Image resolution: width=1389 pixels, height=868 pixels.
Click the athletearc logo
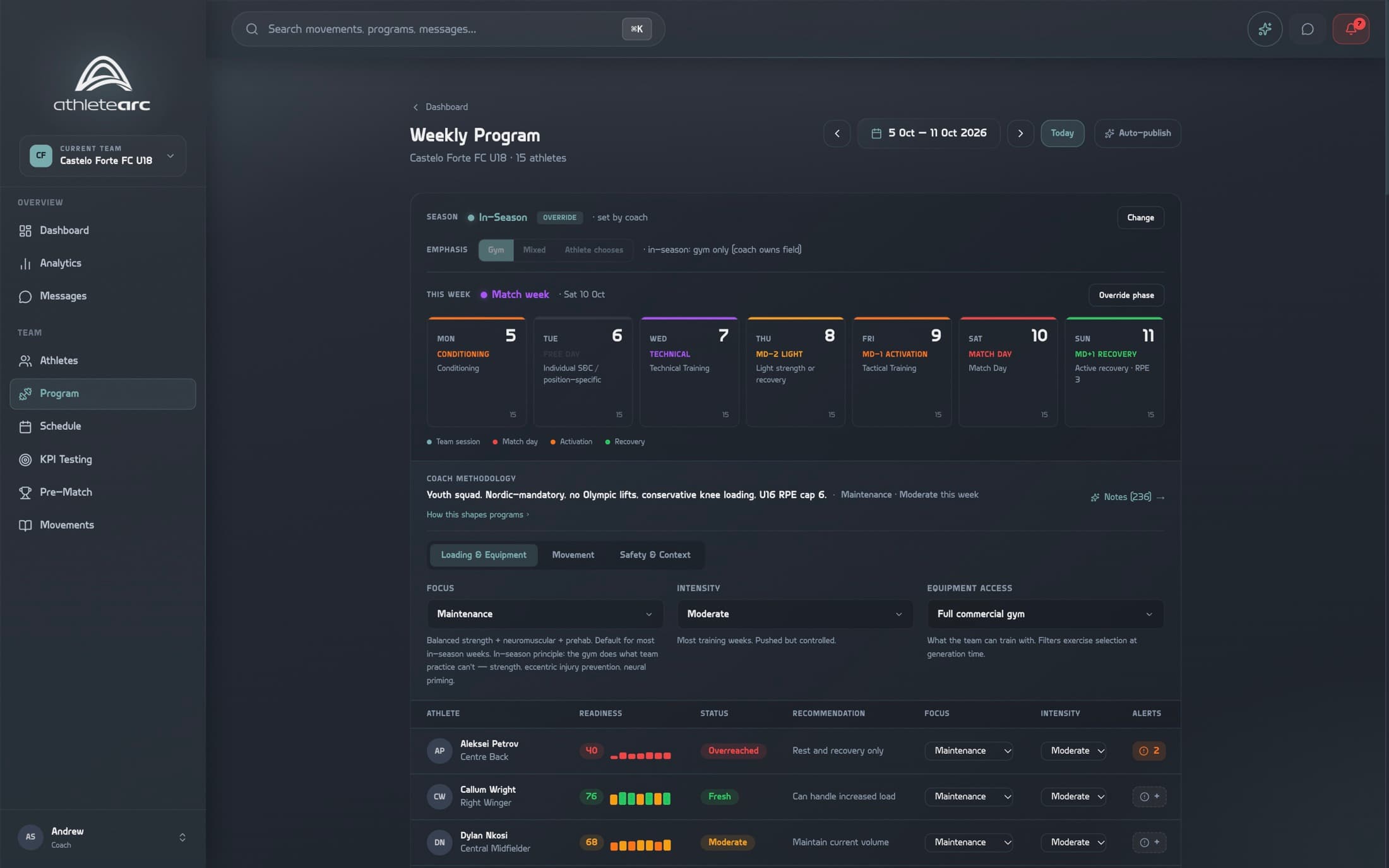[x=102, y=83]
